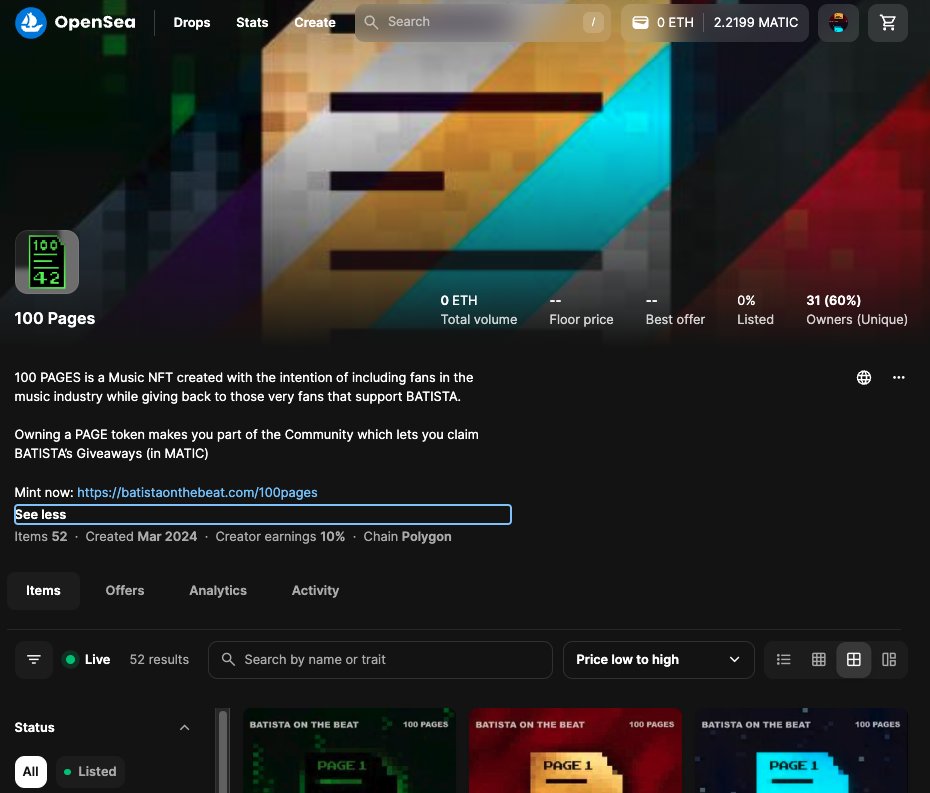Open the globe website link icon
The width and height of the screenshot is (930, 793).
(864, 377)
